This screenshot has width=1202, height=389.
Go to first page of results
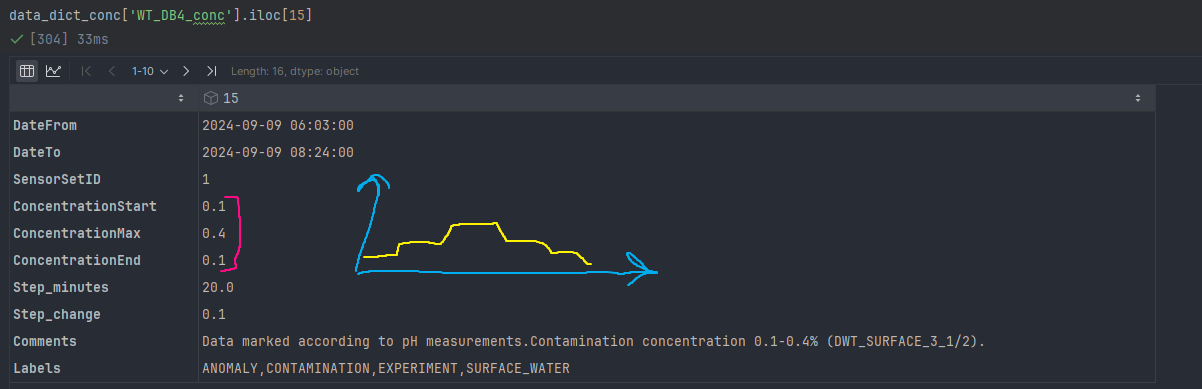coord(86,71)
